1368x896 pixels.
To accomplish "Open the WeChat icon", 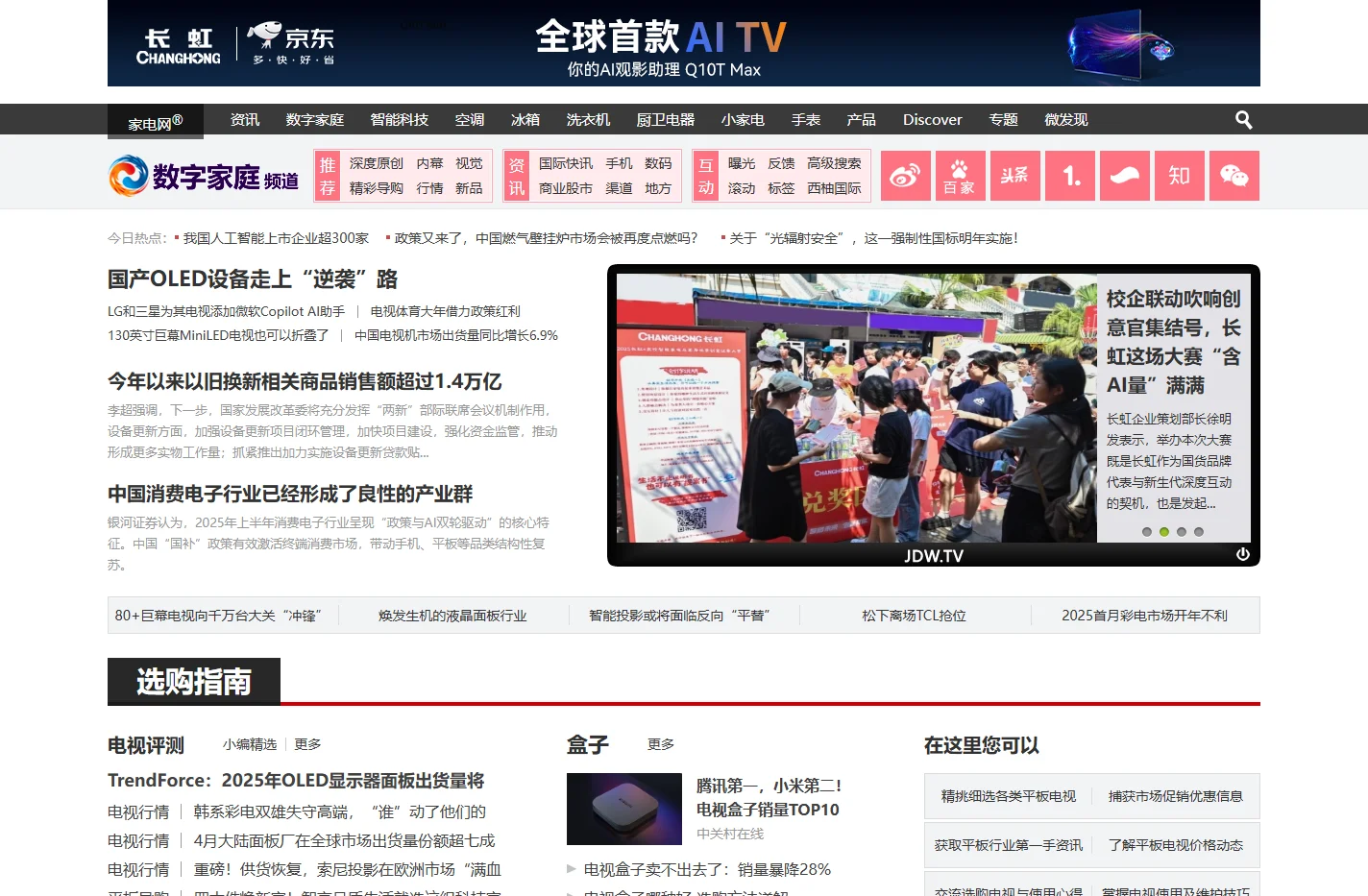I will tap(1234, 176).
